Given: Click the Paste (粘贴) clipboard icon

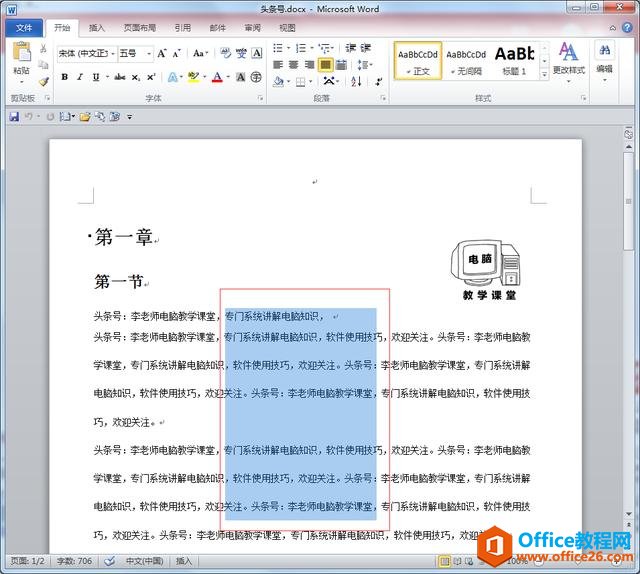Looking at the screenshot, I should 21,52.
